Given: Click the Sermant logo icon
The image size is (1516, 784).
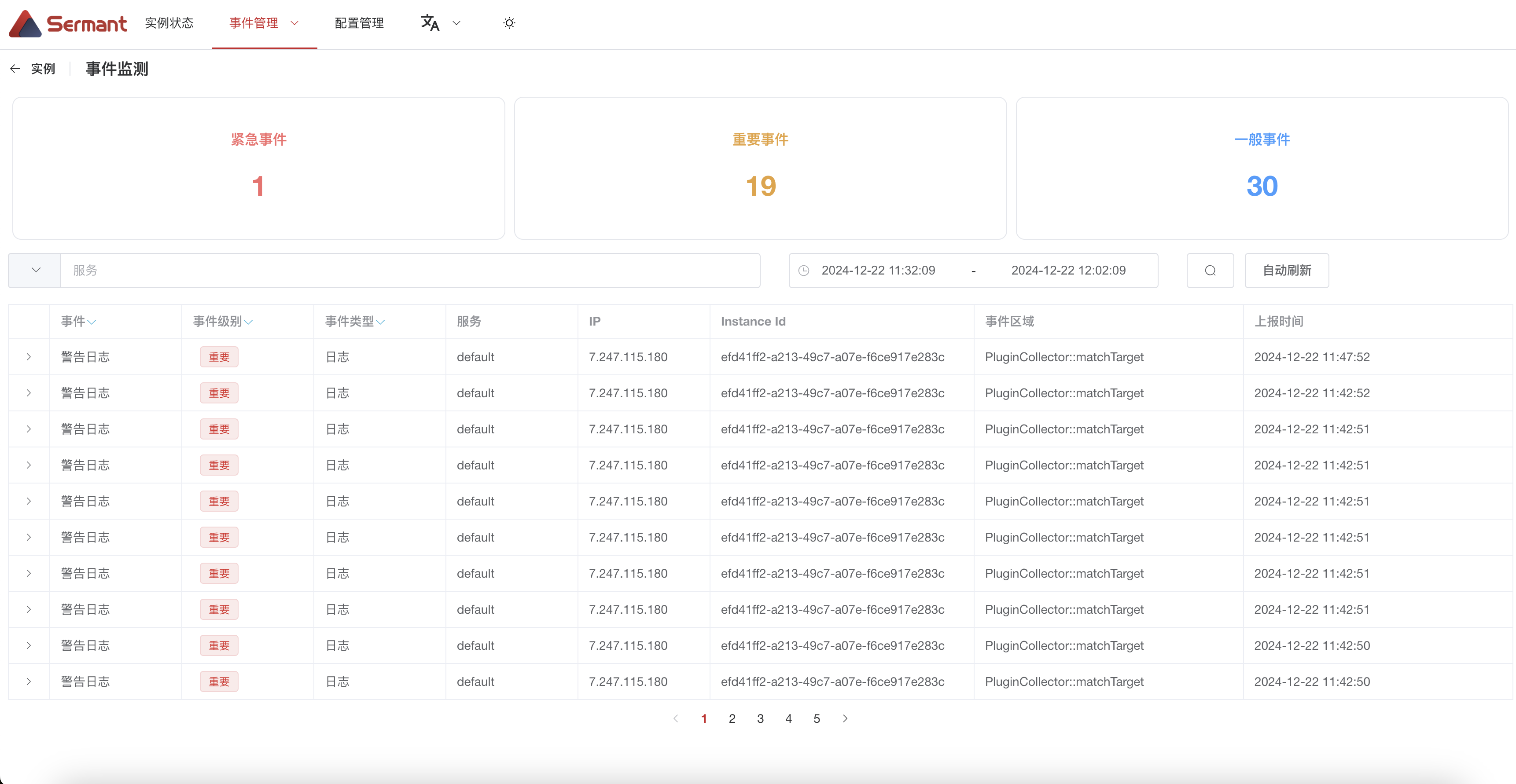Looking at the screenshot, I should tap(25, 23).
